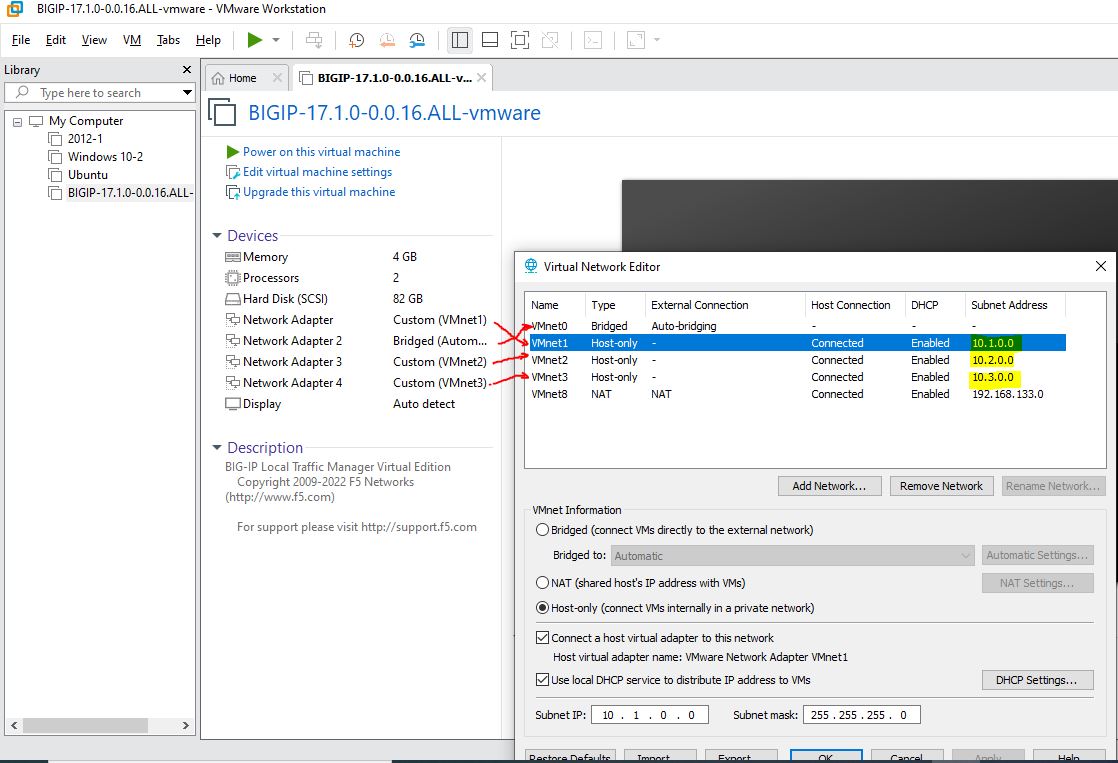Collapse the My Computer tree node
Screen dimensions: 1118x763
18,121
